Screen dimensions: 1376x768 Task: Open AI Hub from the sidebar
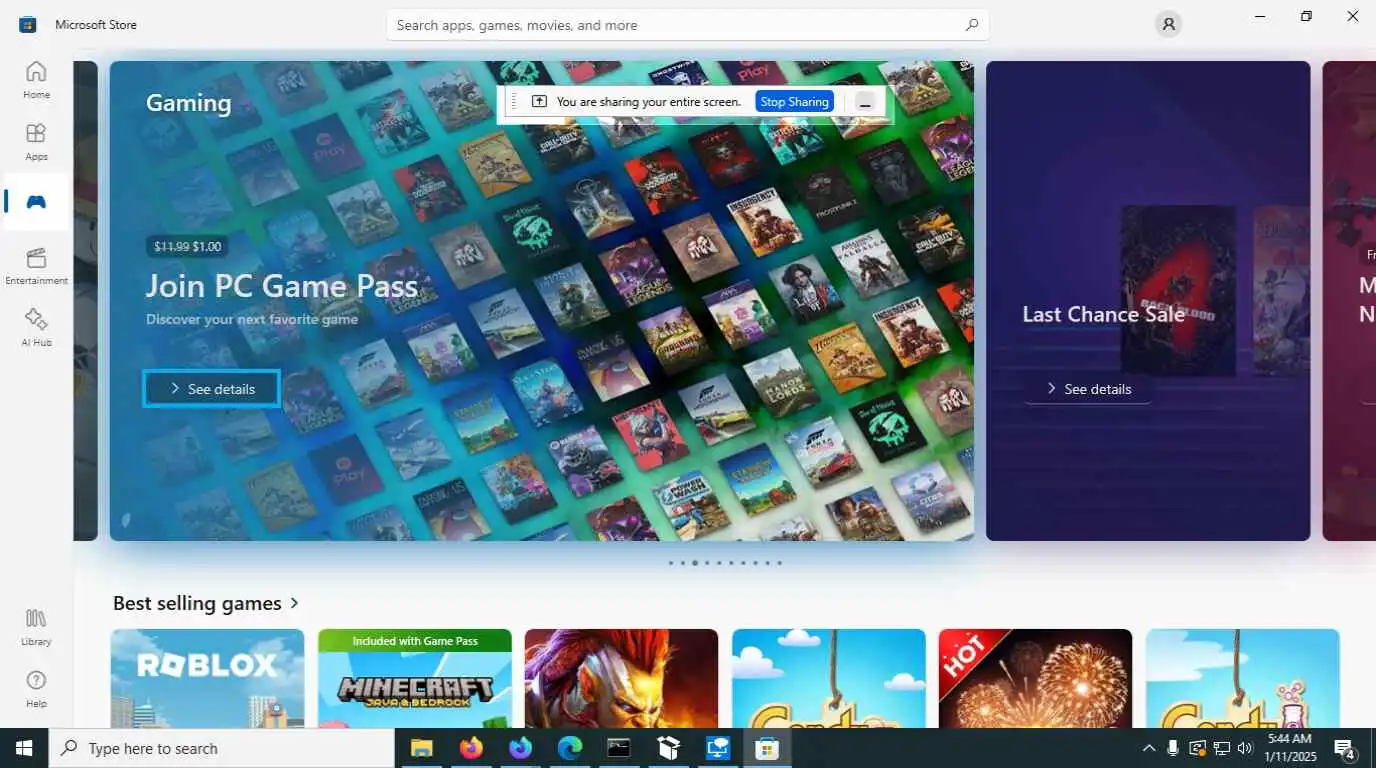[36, 328]
